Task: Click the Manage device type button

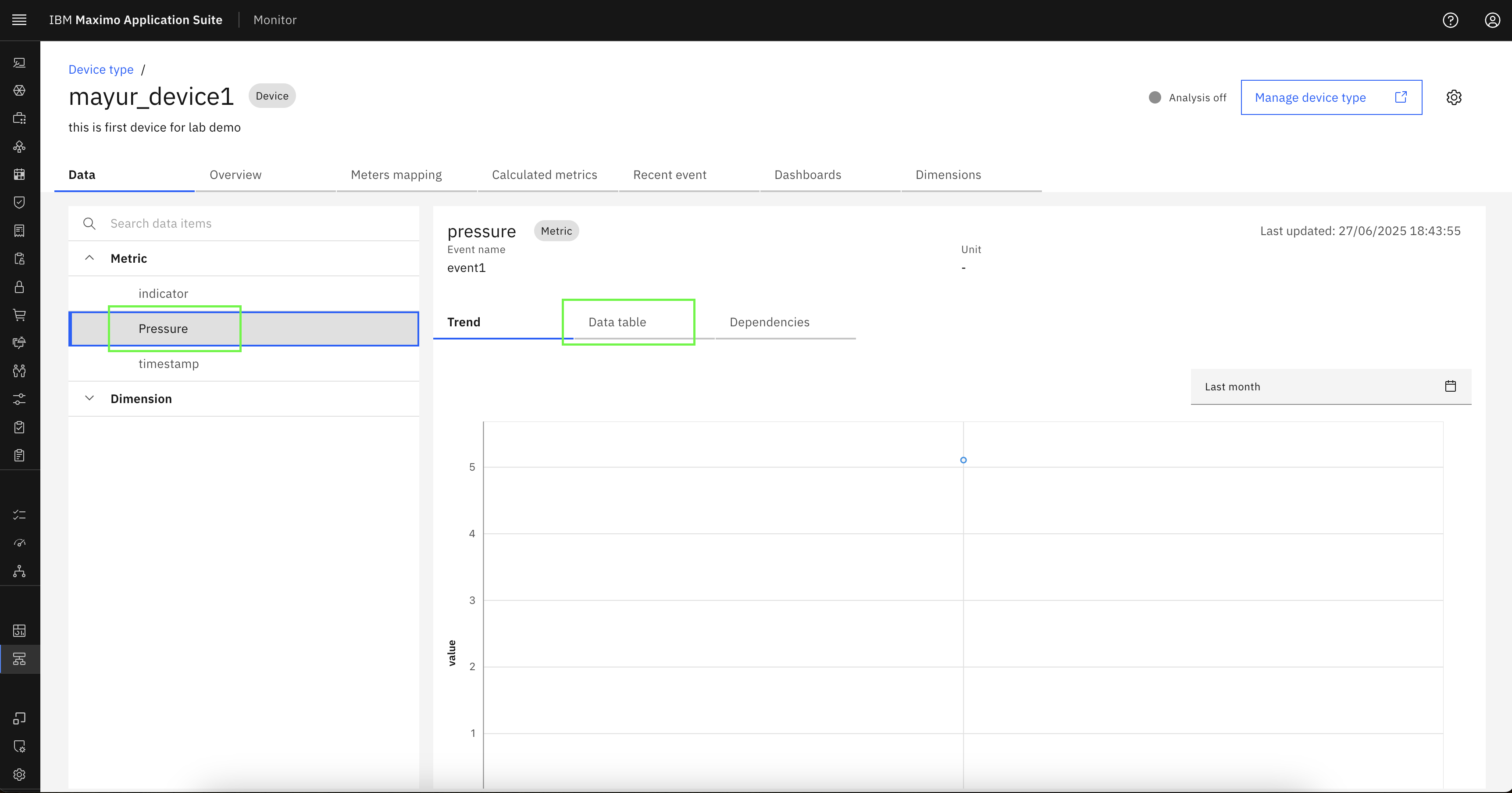Action: click(x=1331, y=97)
